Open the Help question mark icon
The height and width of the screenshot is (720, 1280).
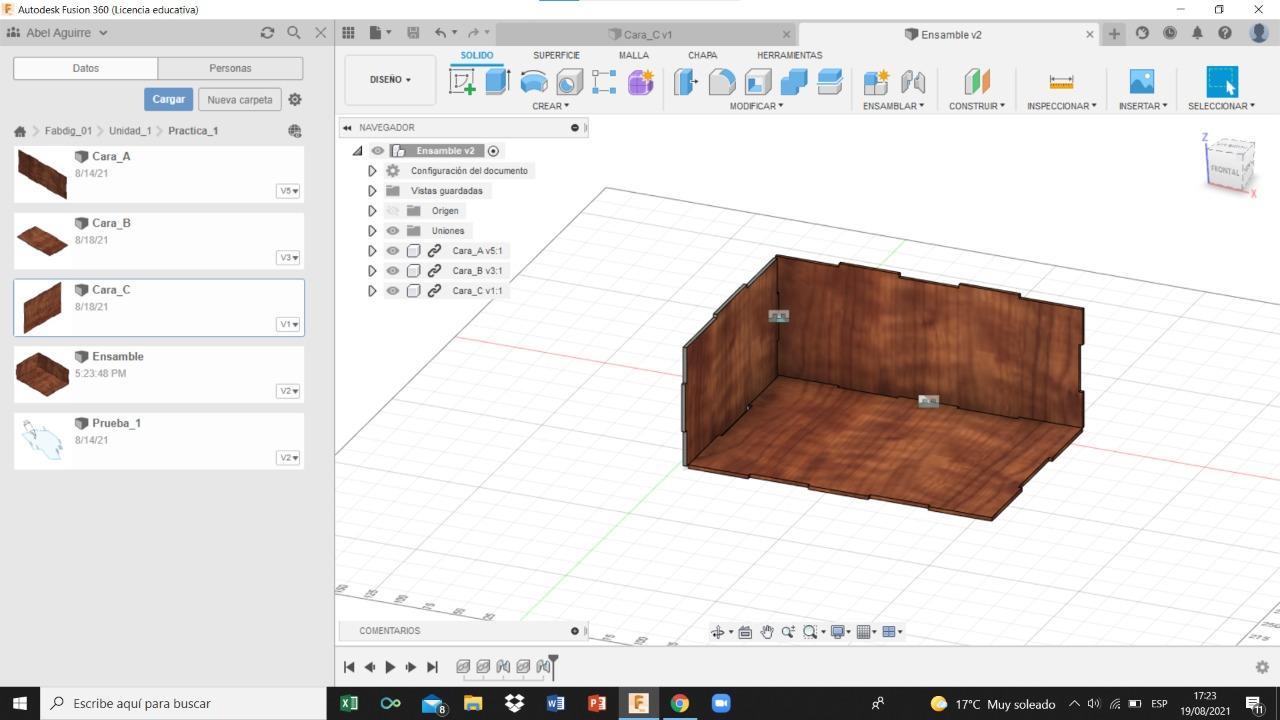click(x=1225, y=33)
